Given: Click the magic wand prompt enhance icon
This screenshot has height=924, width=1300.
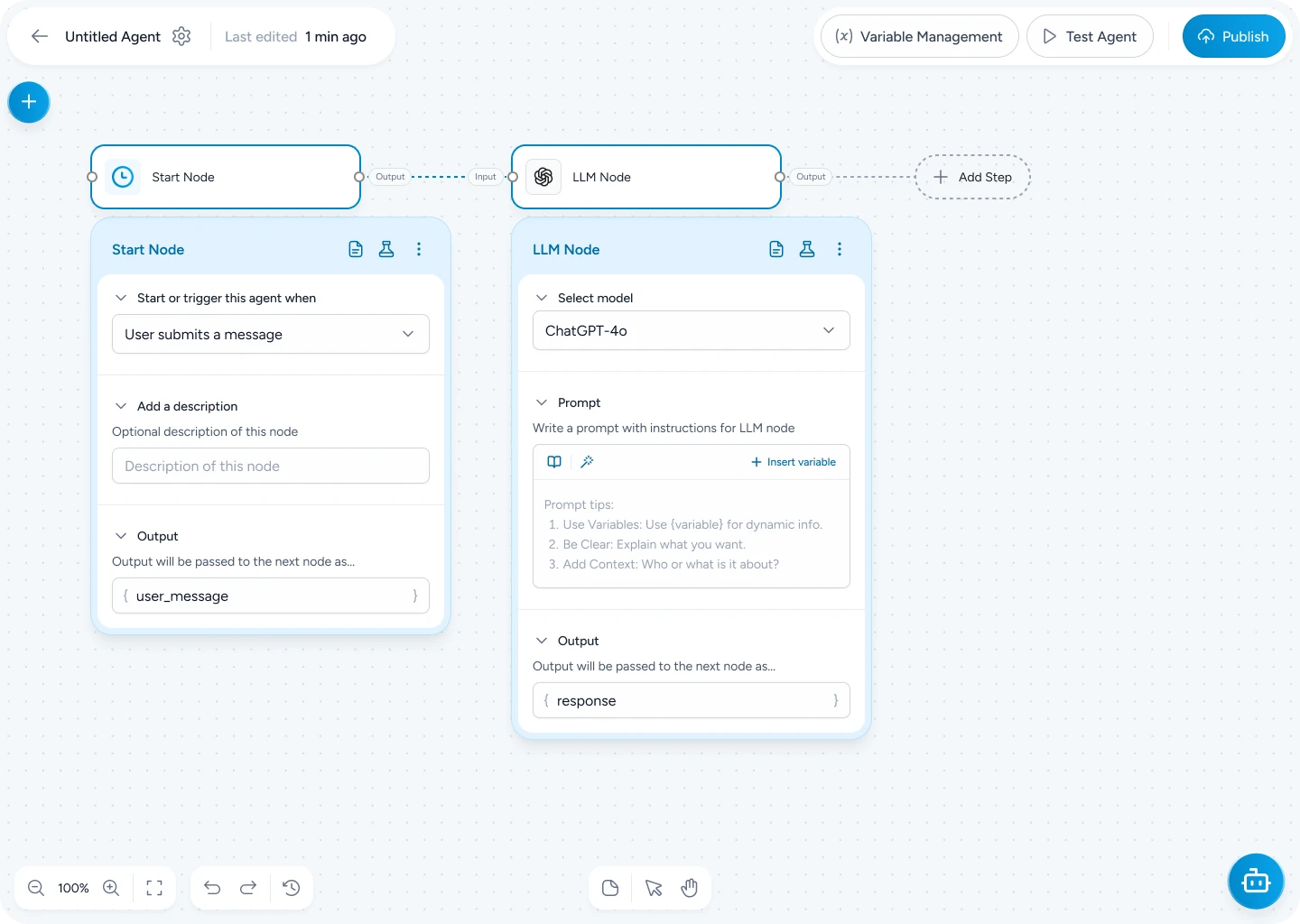Looking at the screenshot, I should [587, 462].
